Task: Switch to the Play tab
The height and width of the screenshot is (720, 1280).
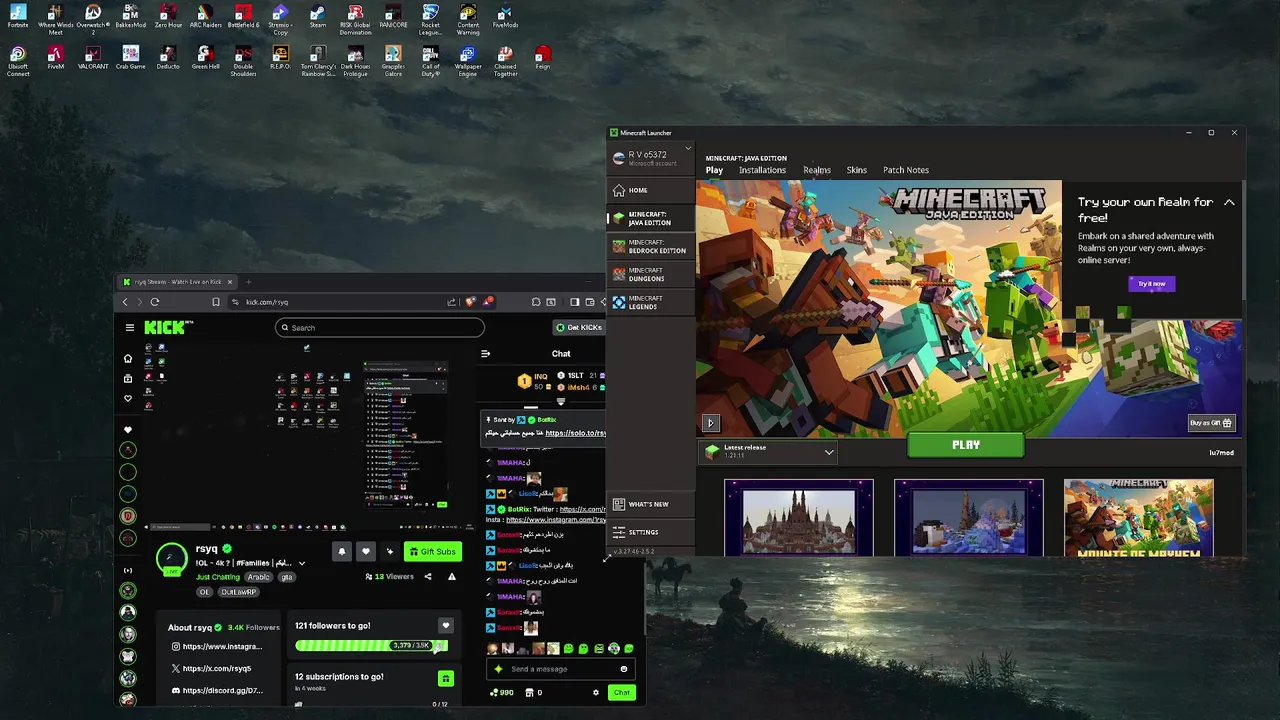Action: [x=714, y=170]
